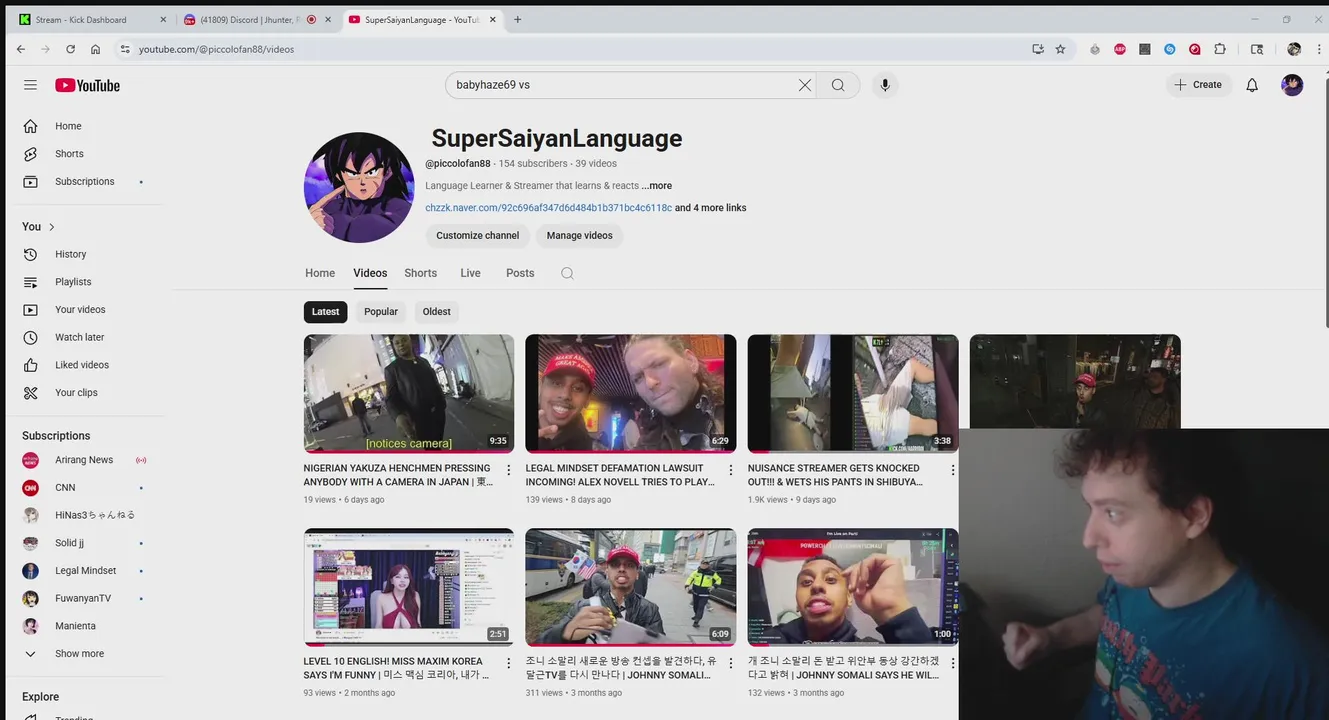Switch to channel Live tab
The image size is (1329, 720).
[470, 273]
